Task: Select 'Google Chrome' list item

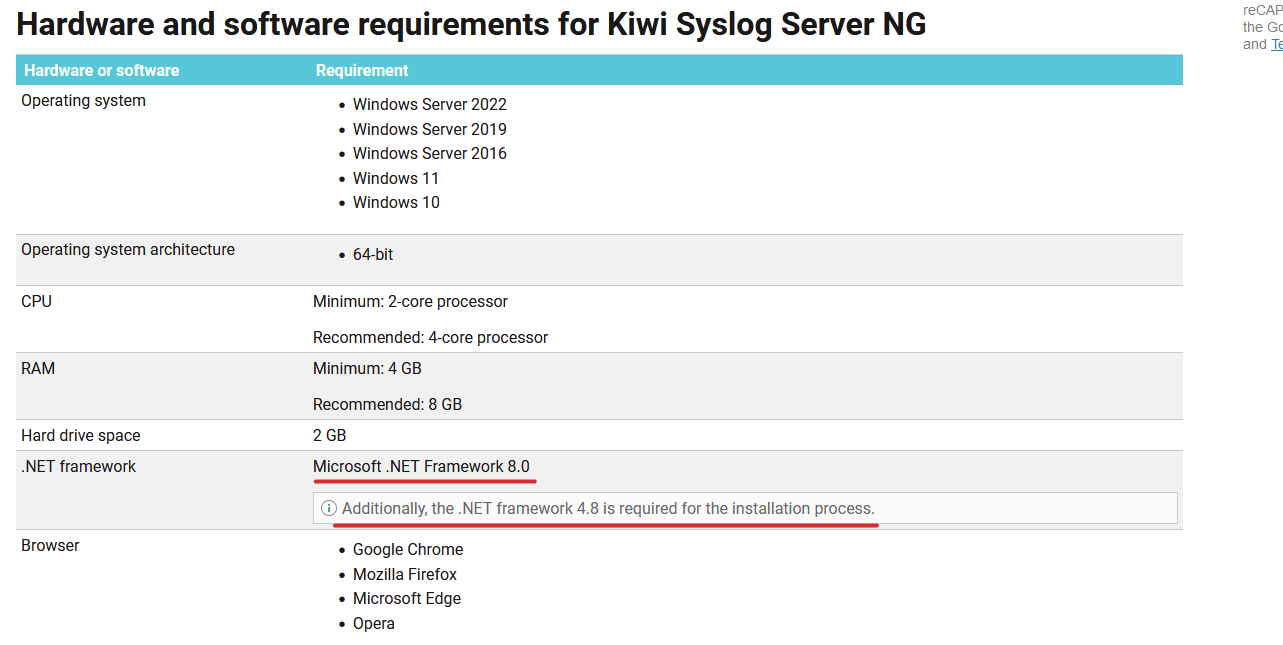Action: (x=408, y=549)
